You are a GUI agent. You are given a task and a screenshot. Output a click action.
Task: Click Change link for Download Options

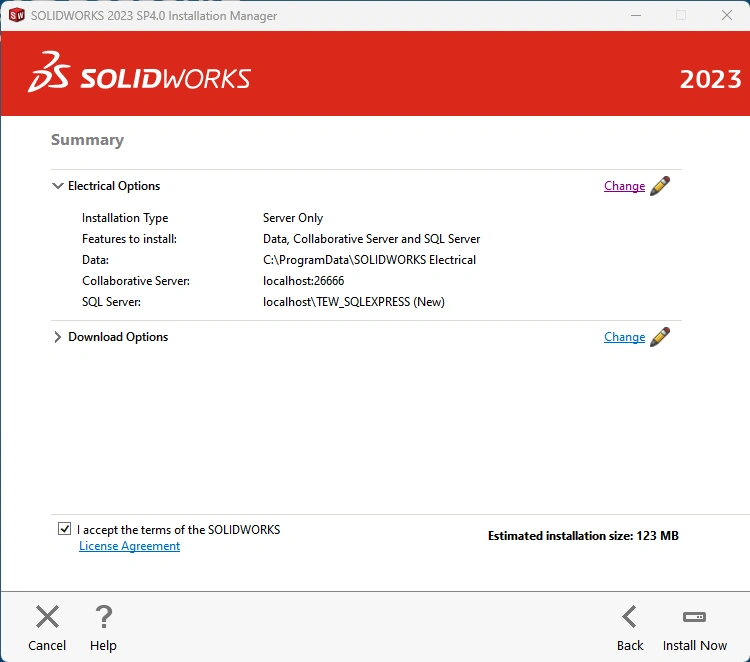tap(624, 337)
